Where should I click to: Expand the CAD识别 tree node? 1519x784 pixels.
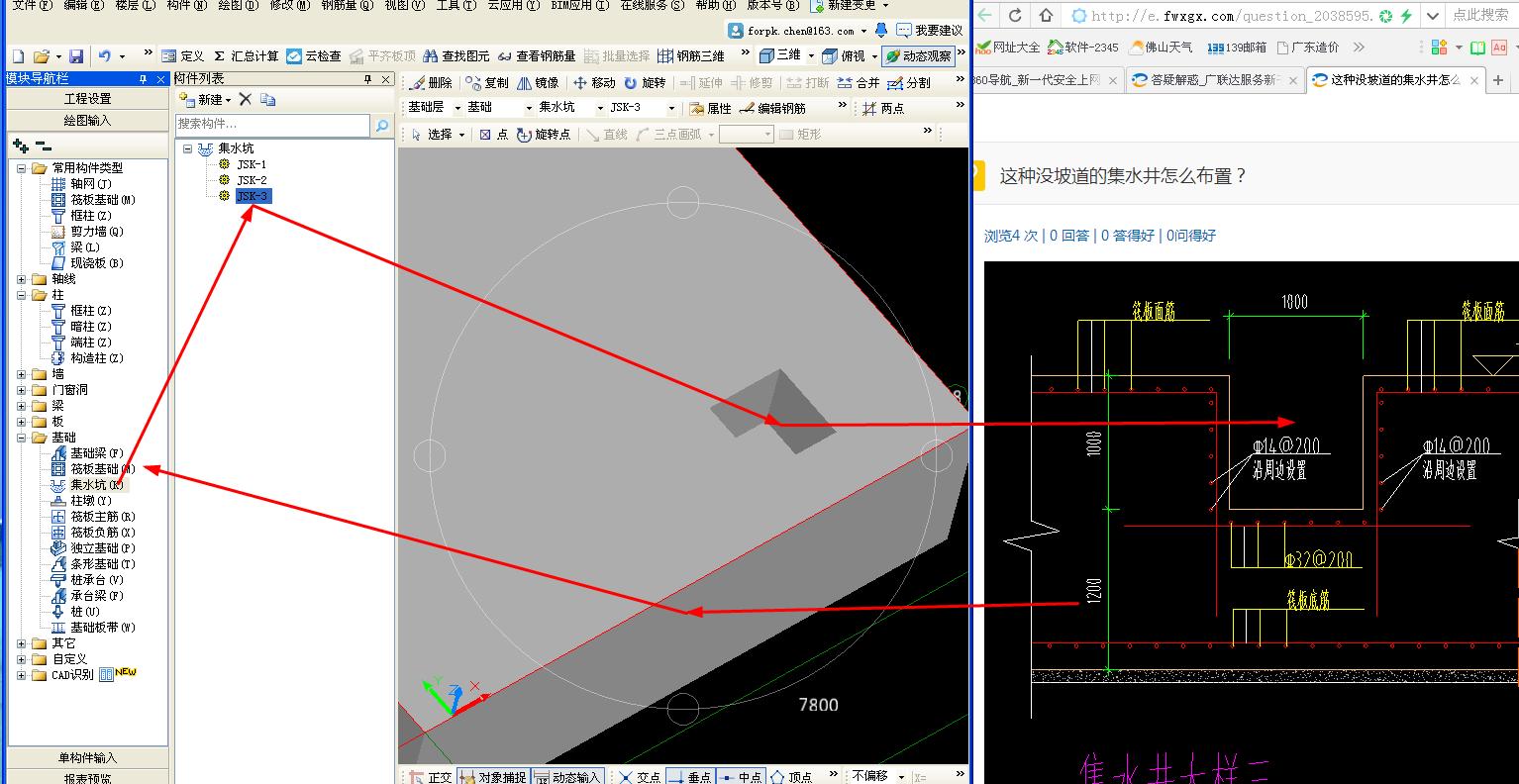click(21, 675)
